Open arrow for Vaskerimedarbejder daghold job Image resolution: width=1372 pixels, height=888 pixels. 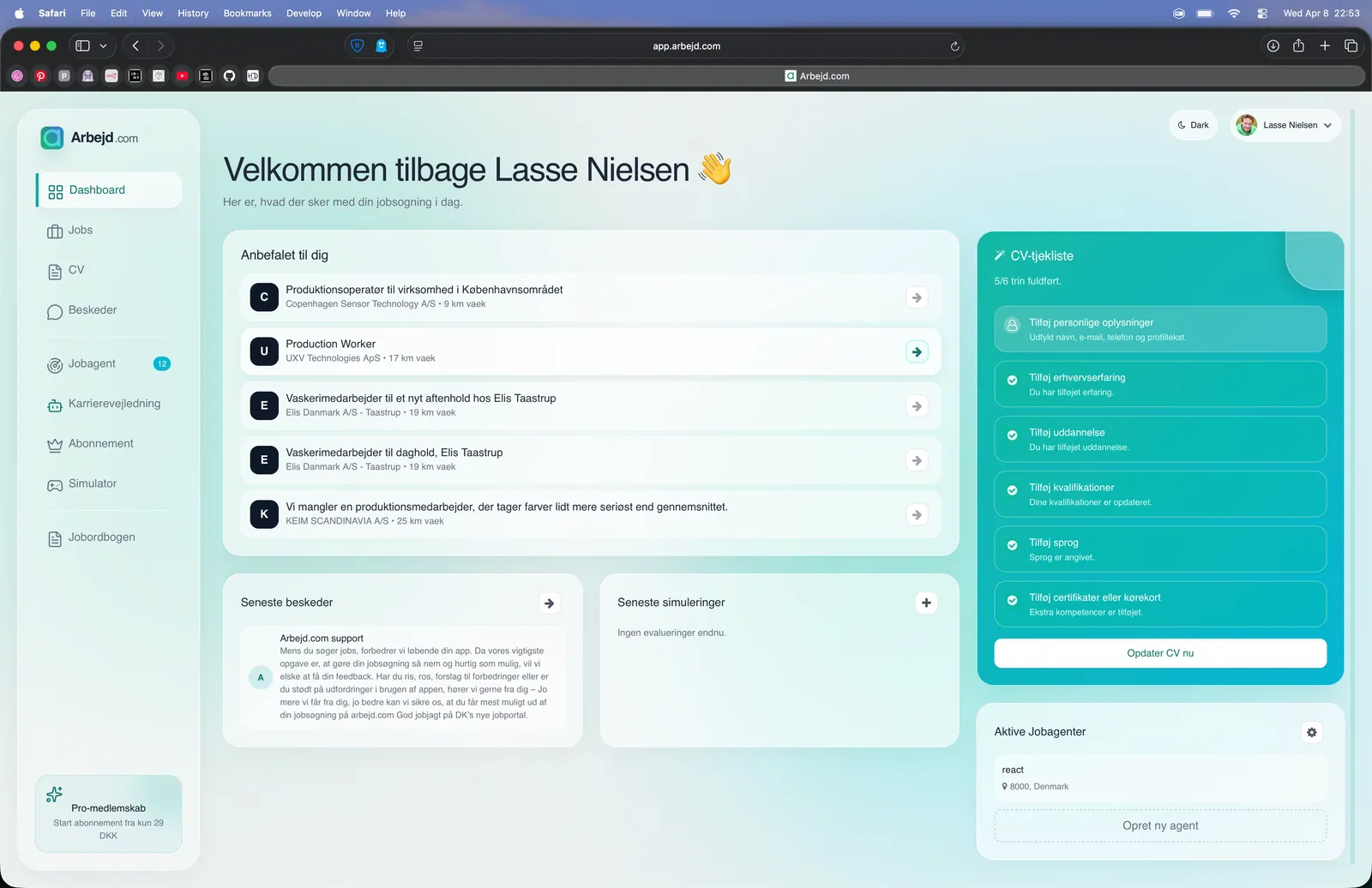(917, 460)
